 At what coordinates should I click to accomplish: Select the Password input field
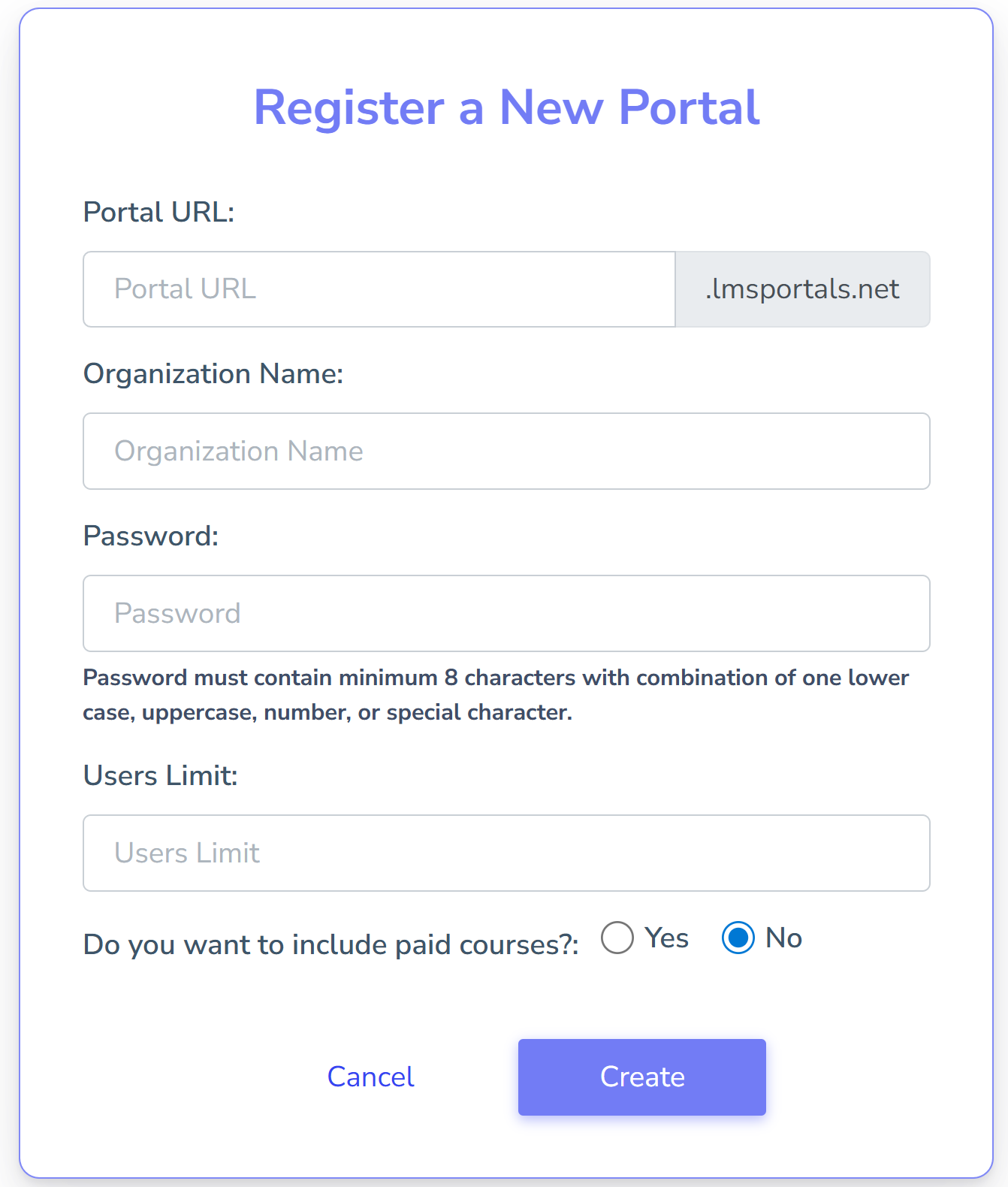coord(506,613)
